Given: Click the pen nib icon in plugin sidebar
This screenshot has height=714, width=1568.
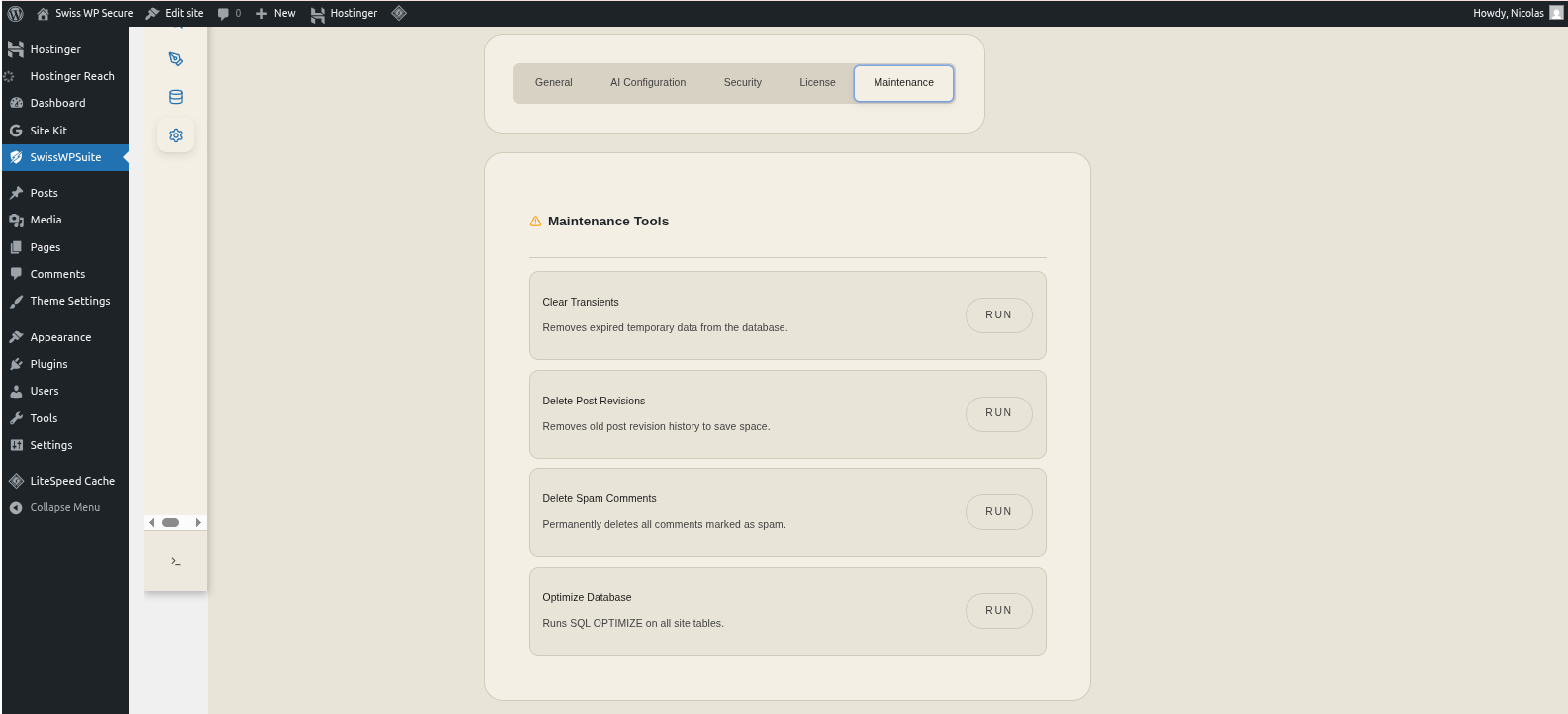Looking at the screenshot, I should (176, 59).
